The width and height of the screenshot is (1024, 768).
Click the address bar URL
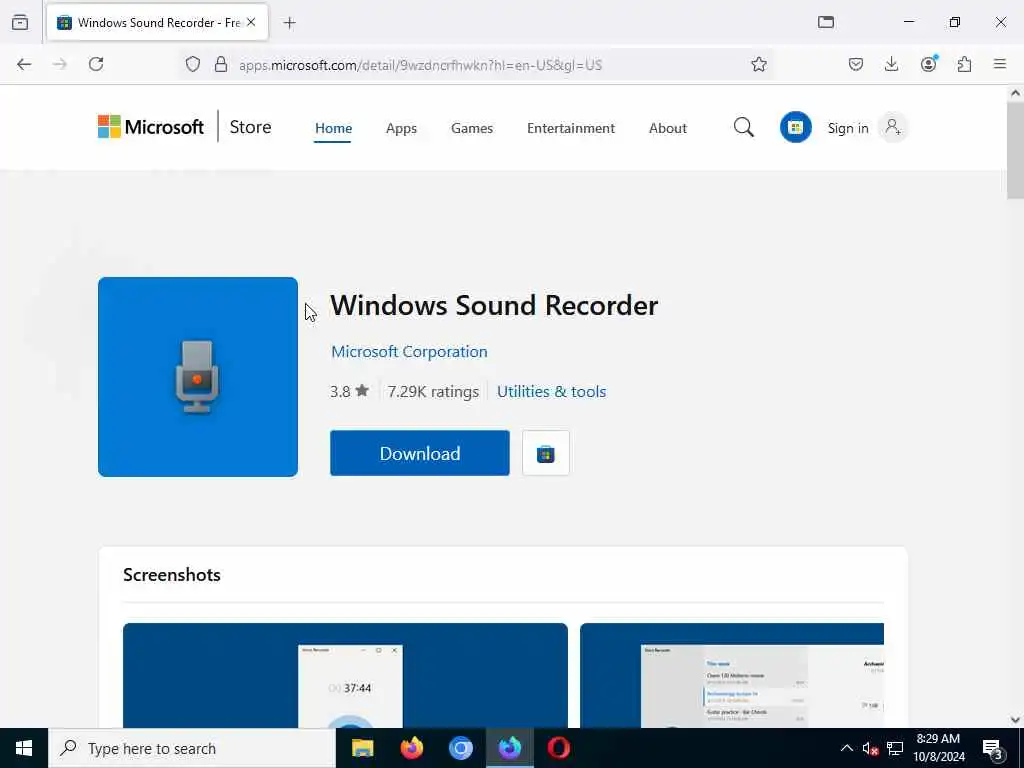tap(421, 65)
